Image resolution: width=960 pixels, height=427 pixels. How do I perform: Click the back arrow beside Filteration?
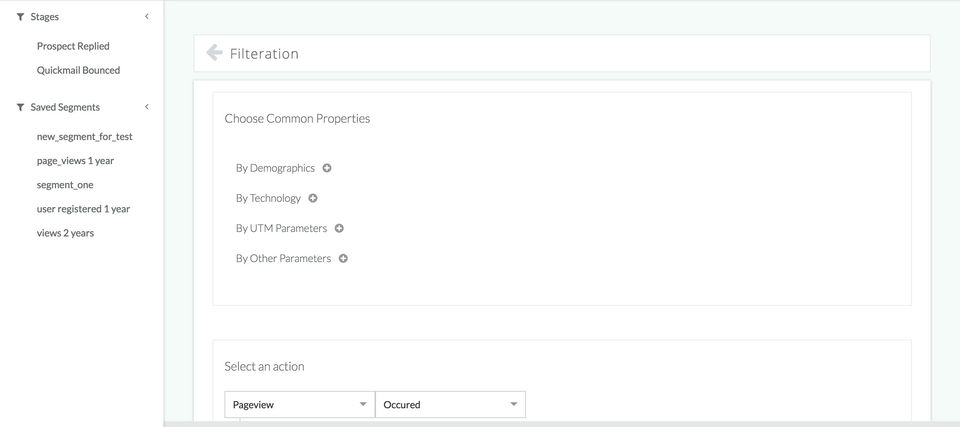tap(214, 53)
